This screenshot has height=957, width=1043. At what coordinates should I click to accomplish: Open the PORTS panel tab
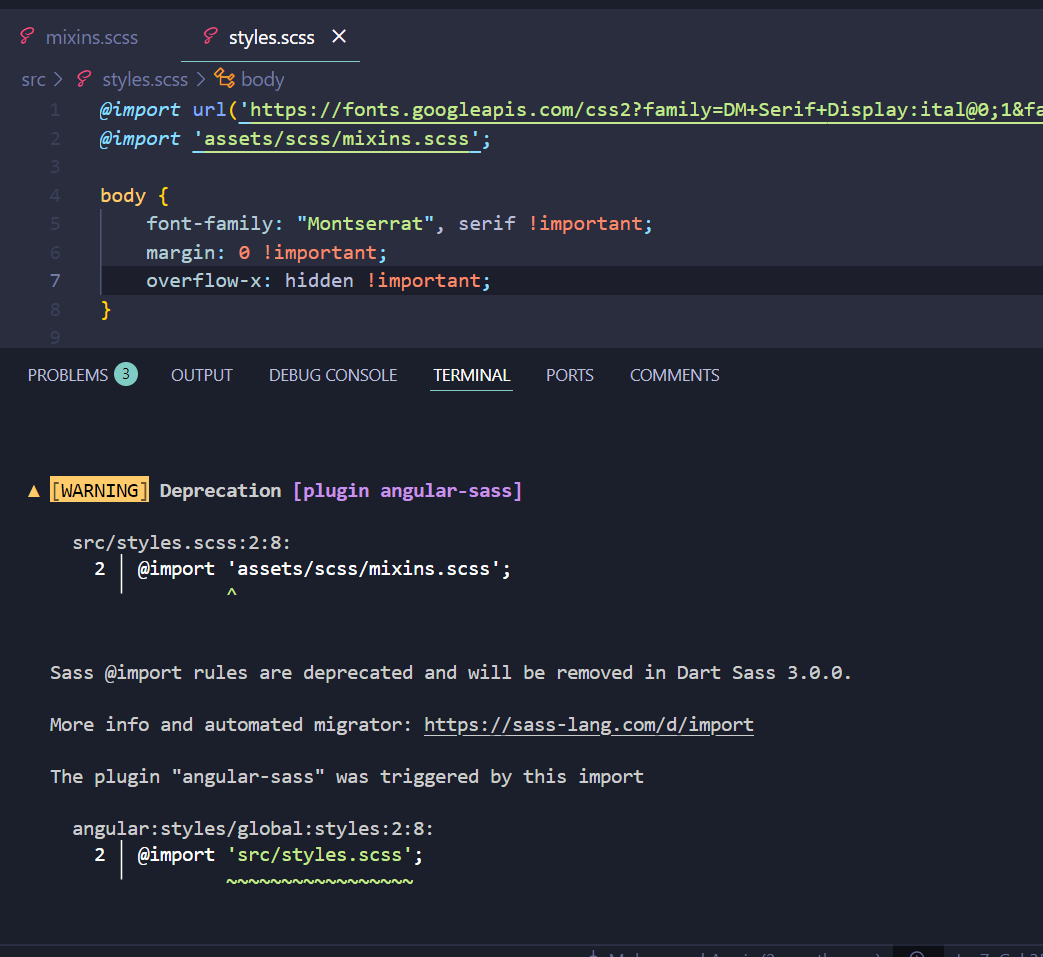tap(569, 375)
